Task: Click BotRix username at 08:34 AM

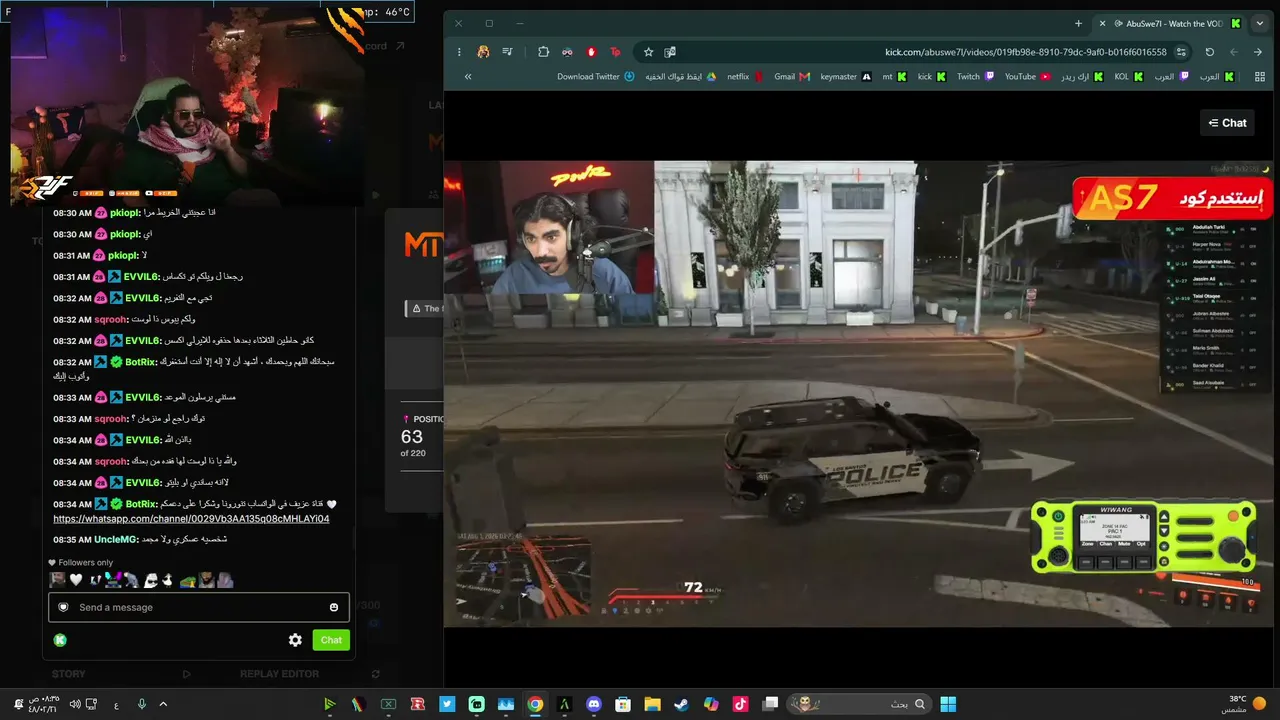Action: pos(141,504)
